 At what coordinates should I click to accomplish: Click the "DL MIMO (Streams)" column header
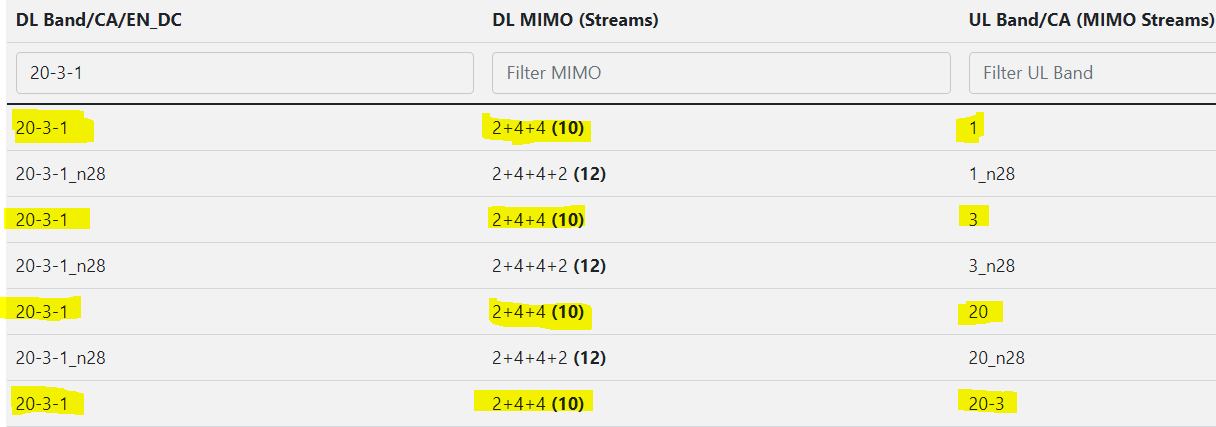coord(575,20)
